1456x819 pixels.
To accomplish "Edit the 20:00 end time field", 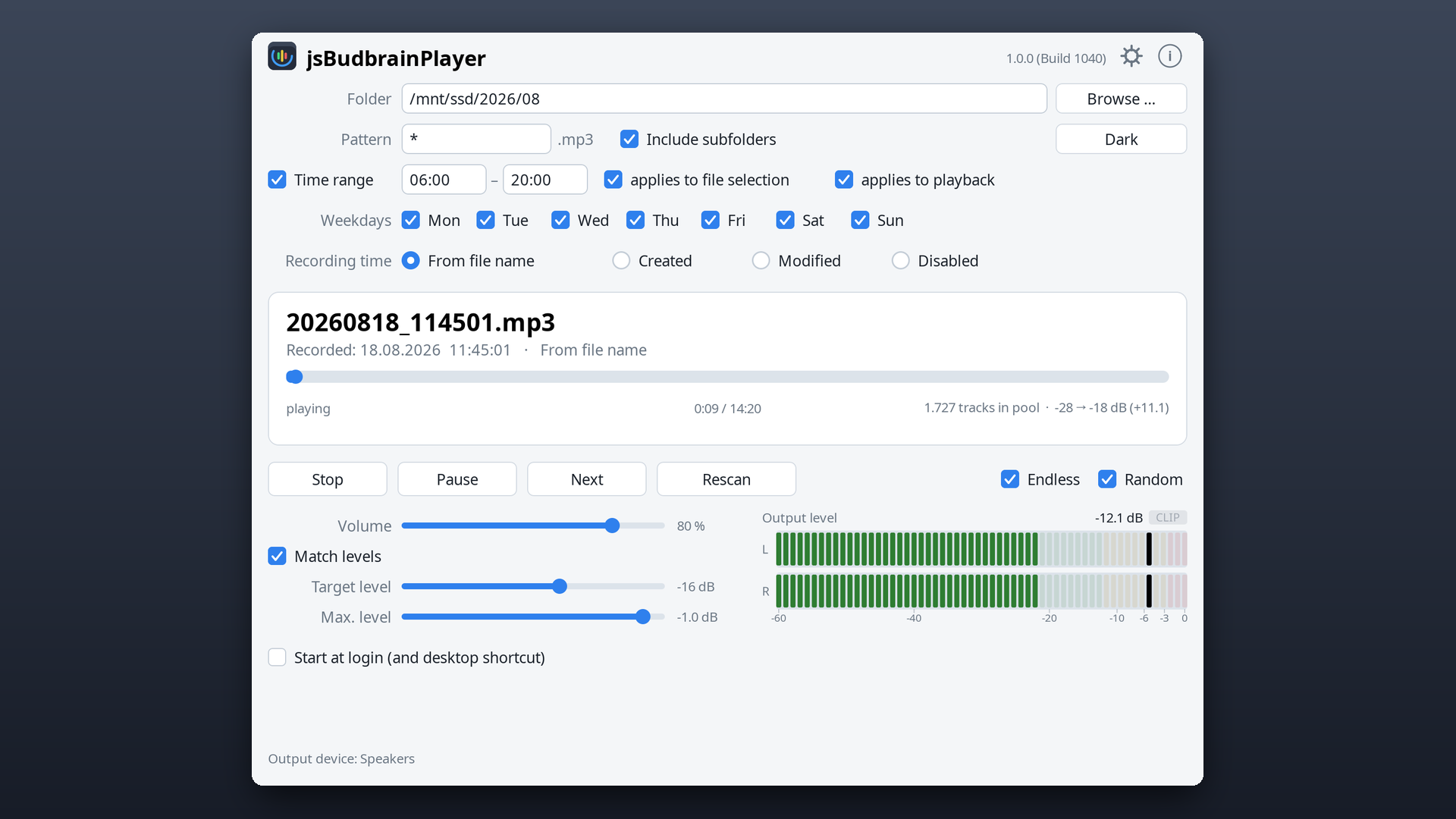I will (x=545, y=180).
